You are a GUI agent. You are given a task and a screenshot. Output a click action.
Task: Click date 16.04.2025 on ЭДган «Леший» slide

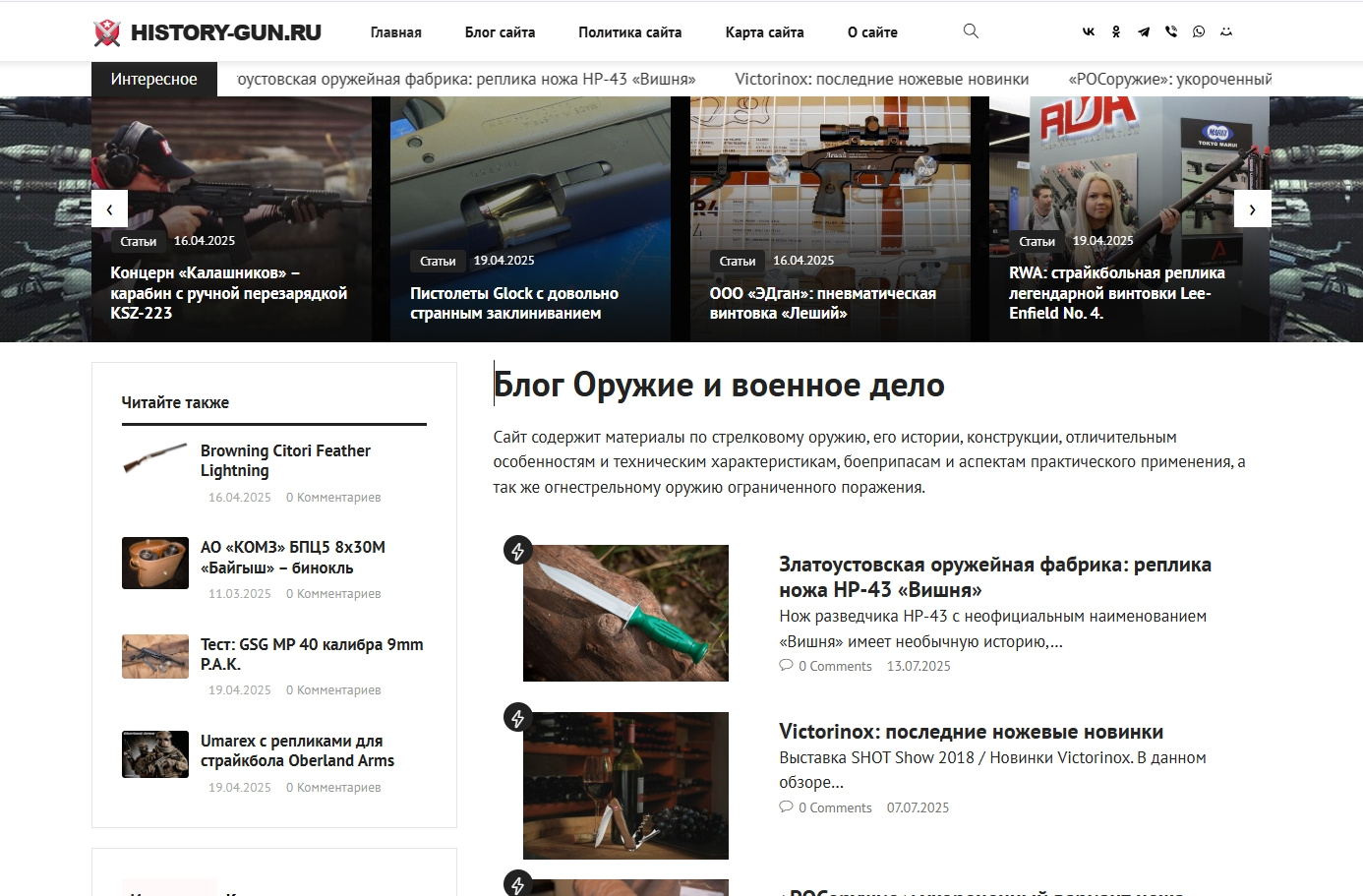(x=803, y=261)
